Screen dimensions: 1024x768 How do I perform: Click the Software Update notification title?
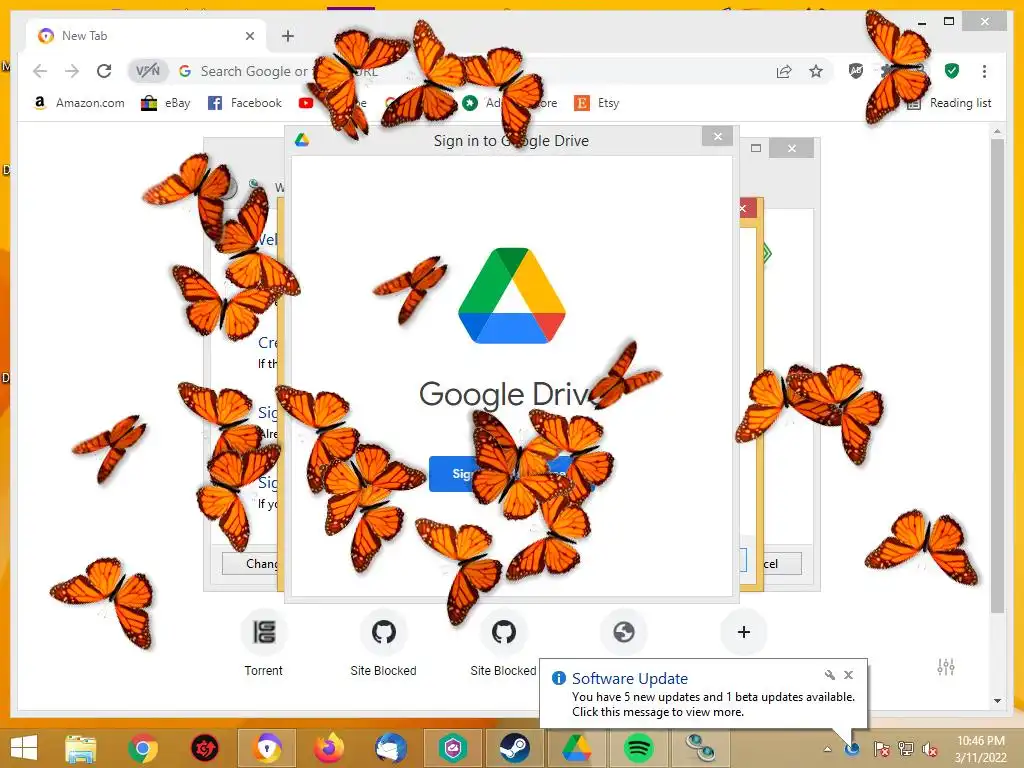click(630, 679)
